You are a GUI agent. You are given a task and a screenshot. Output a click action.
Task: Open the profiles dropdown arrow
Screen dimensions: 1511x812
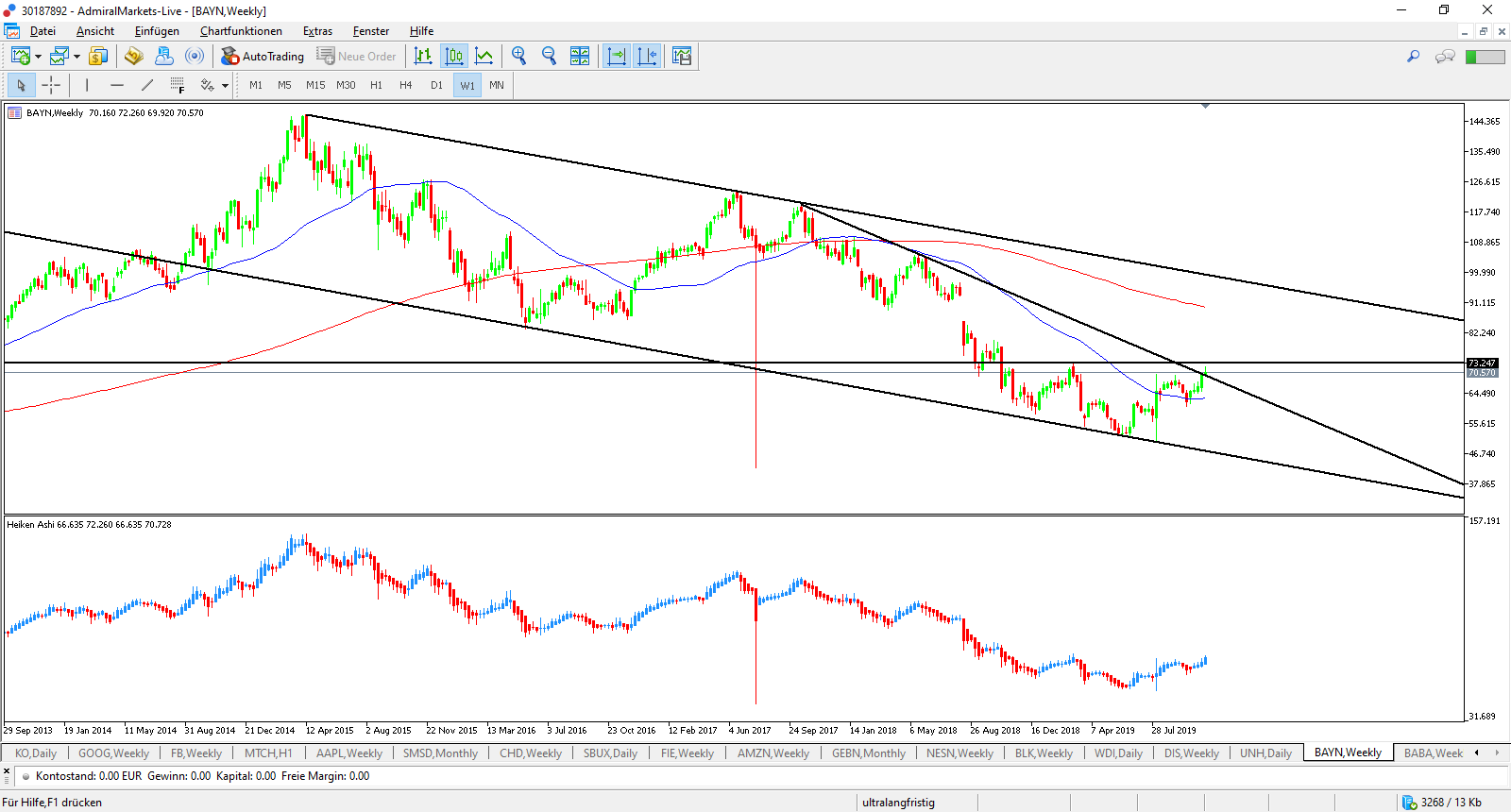pos(76,57)
